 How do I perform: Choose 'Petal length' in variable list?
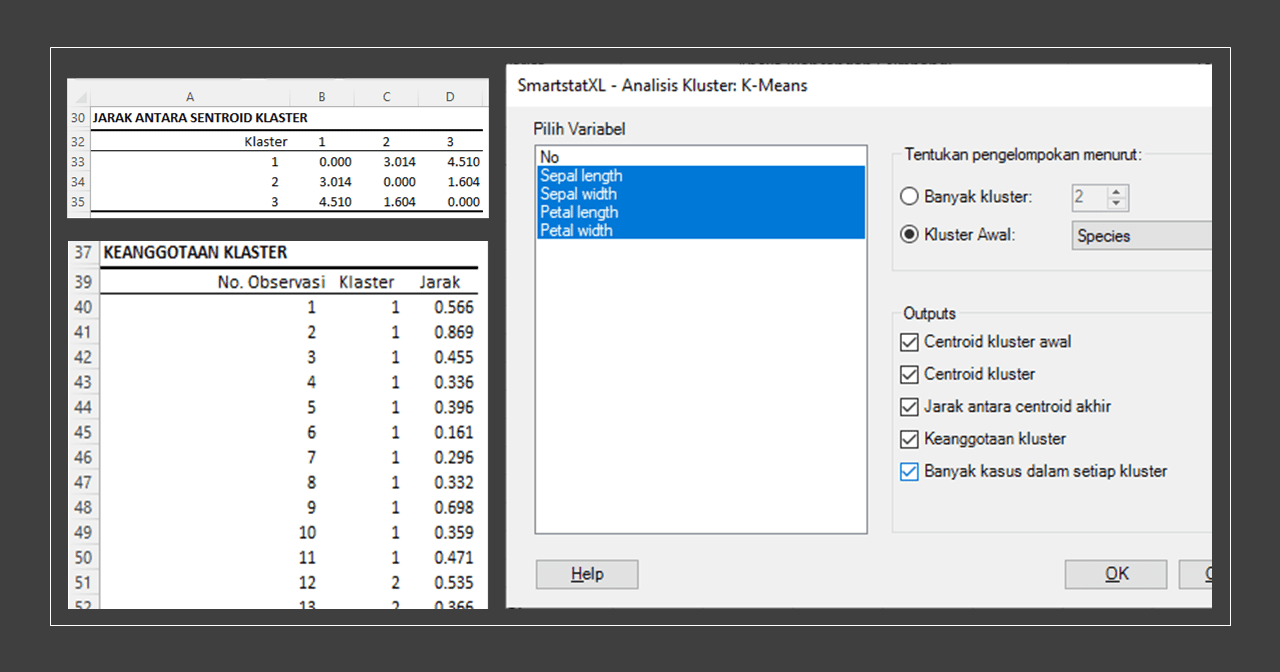pyautogui.click(x=579, y=212)
